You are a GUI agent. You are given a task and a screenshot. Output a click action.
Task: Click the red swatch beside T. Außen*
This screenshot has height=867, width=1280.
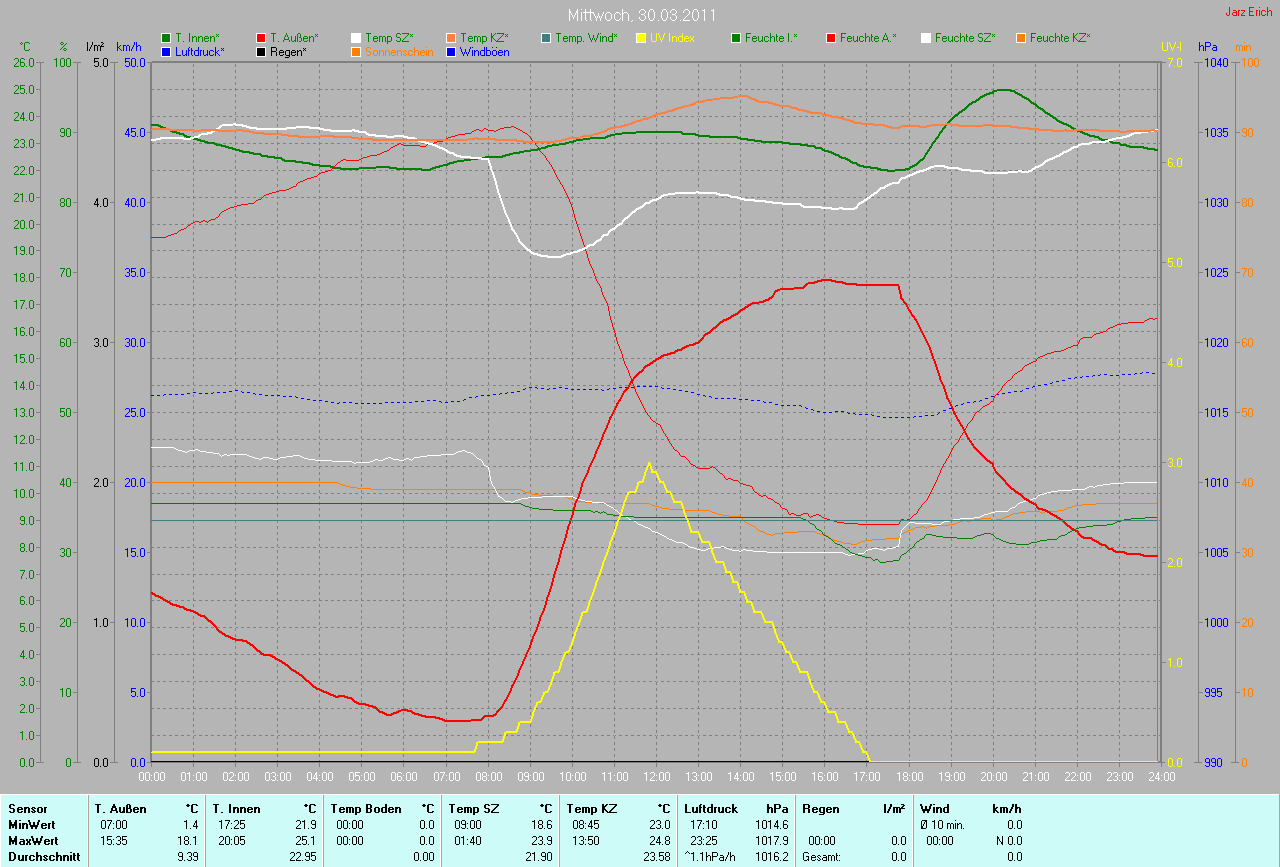[261, 38]
